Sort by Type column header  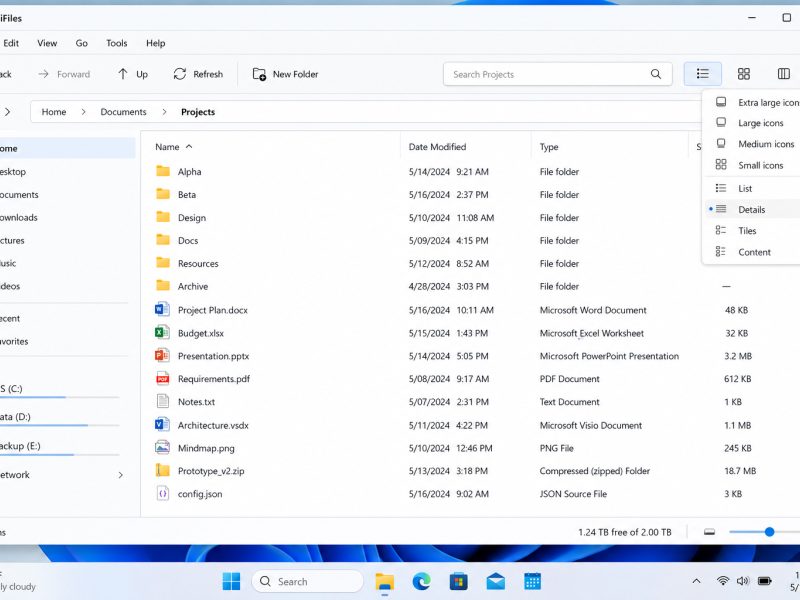click(549, 147)
